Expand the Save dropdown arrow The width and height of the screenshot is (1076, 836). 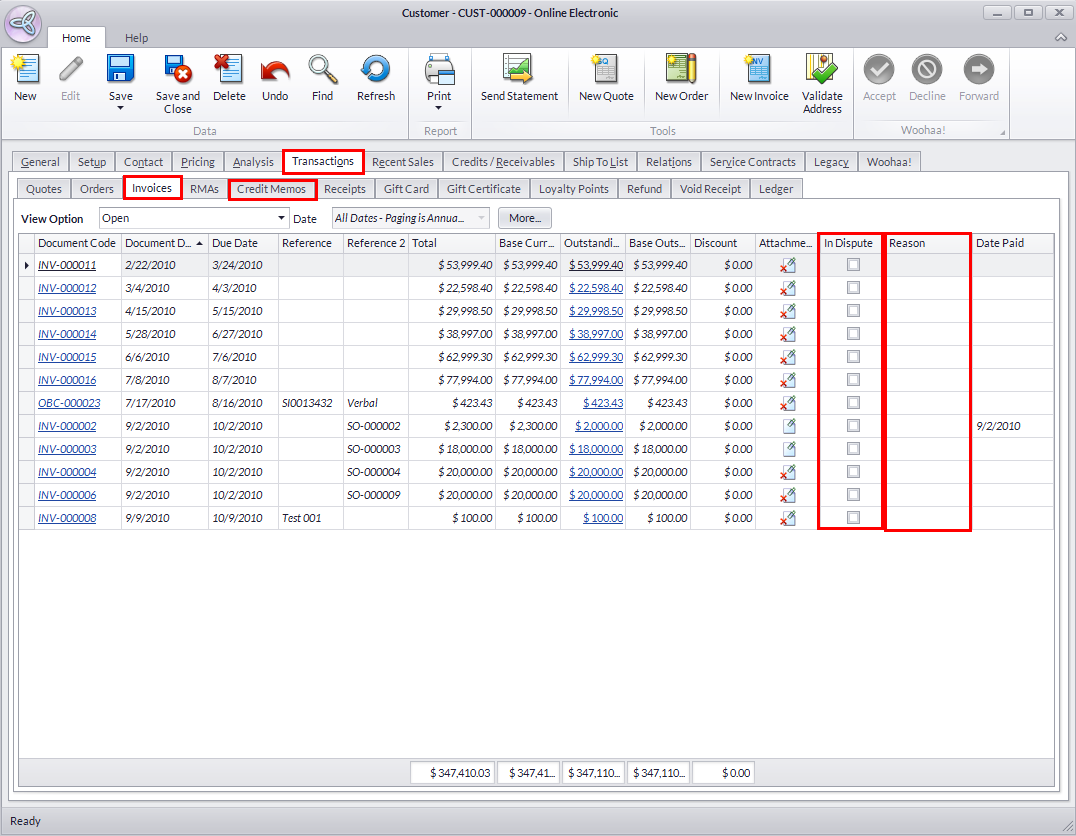pyautogui.click(x=121, y=109)
